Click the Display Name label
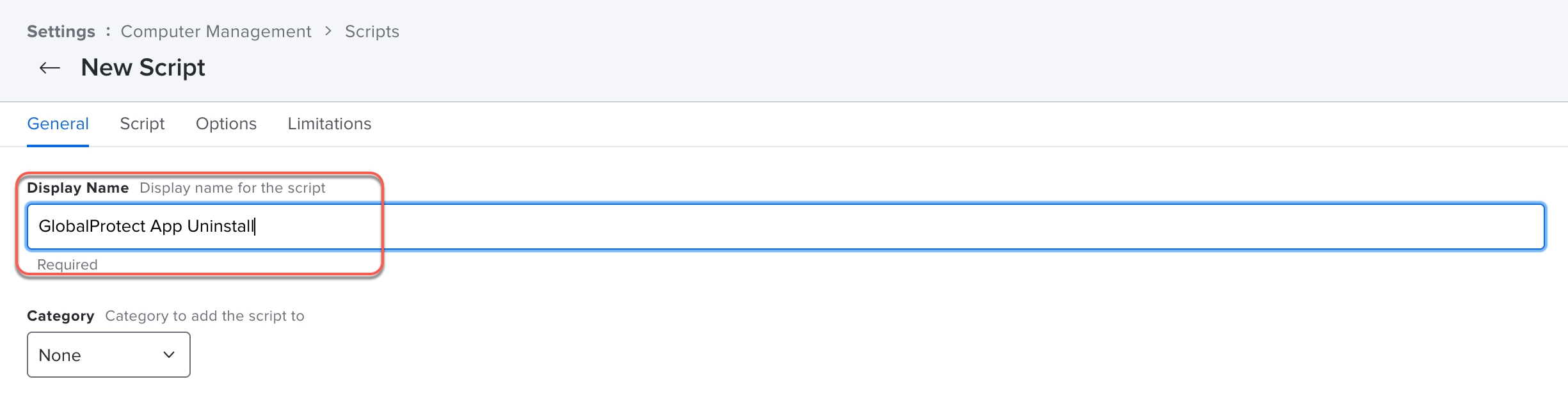 pyautogui.click(x=77, y=188)
